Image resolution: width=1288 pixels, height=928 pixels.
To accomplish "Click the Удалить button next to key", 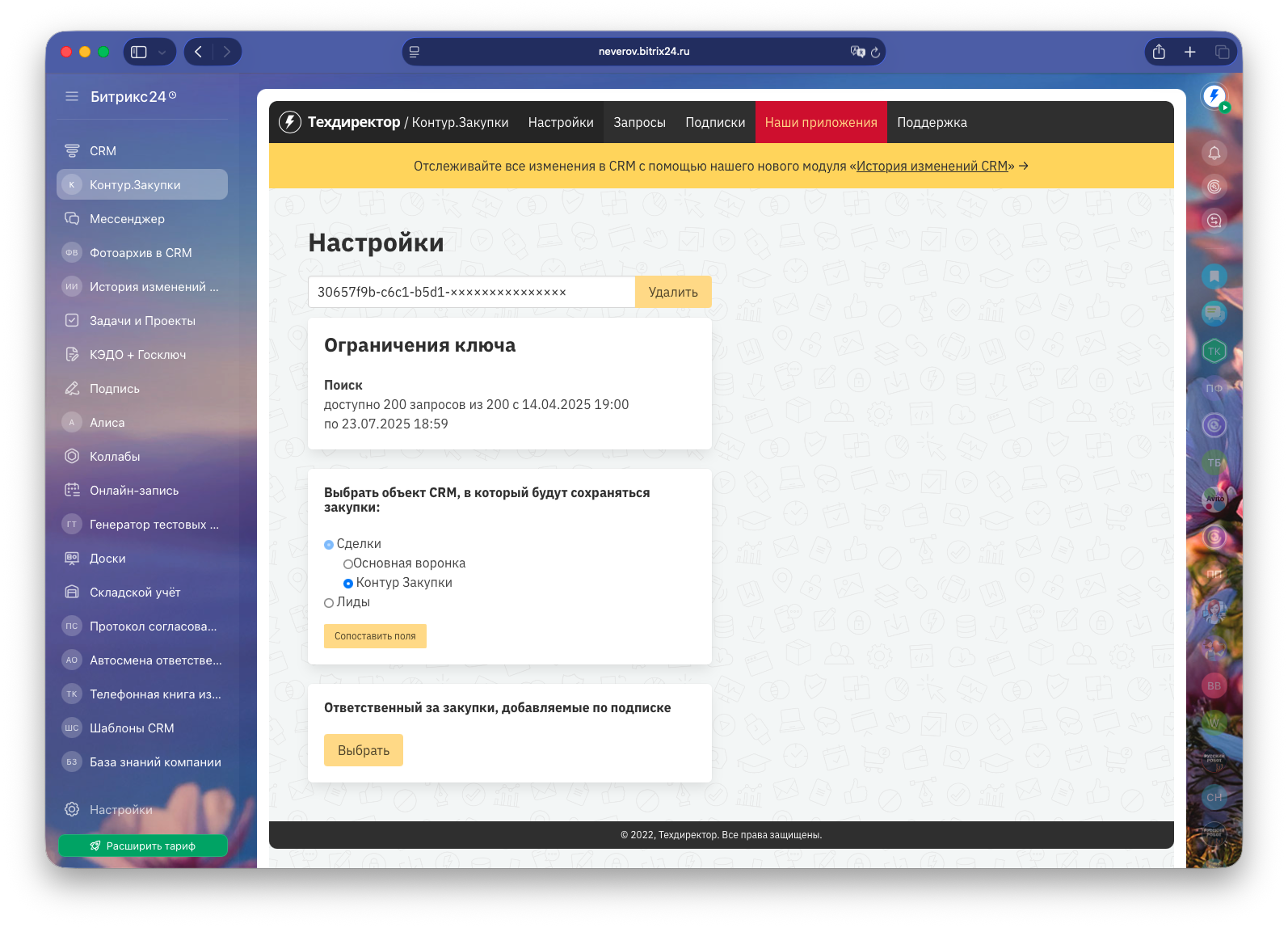I will pos(673,292).
